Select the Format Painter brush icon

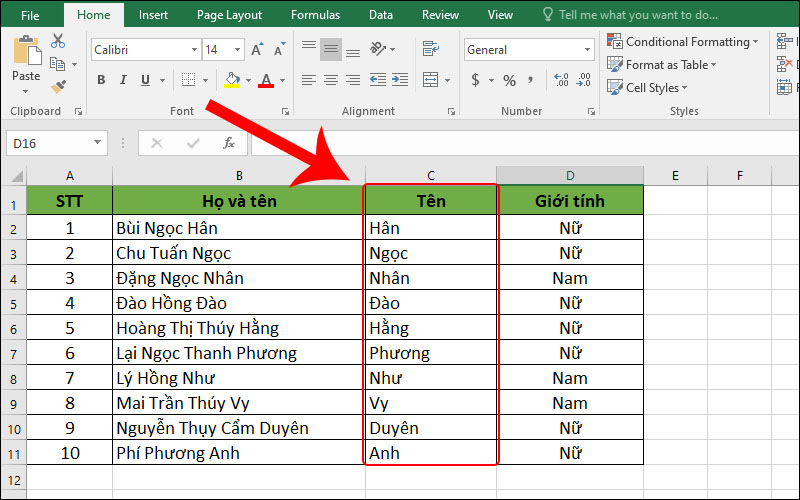(x=58, y=87)
